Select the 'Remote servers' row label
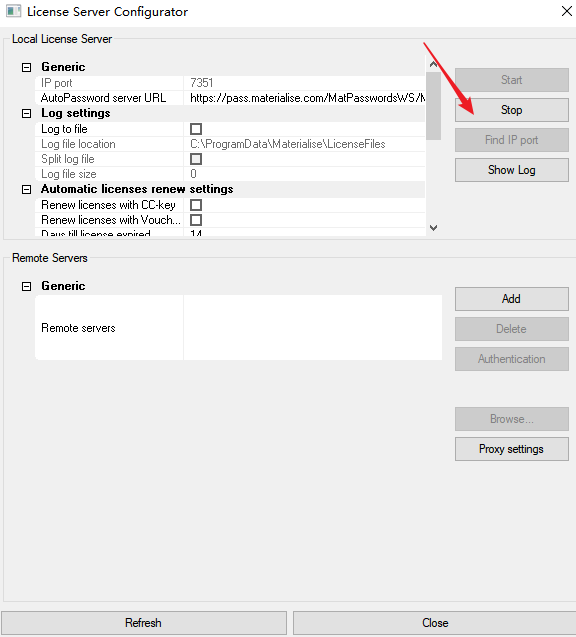 (x=78, y=328)
